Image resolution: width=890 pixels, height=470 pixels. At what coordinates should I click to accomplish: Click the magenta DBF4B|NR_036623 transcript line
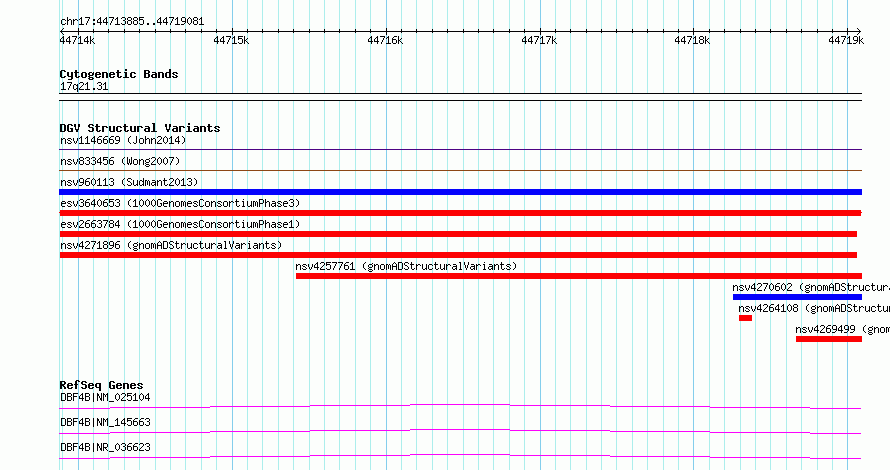coord(460,456)
